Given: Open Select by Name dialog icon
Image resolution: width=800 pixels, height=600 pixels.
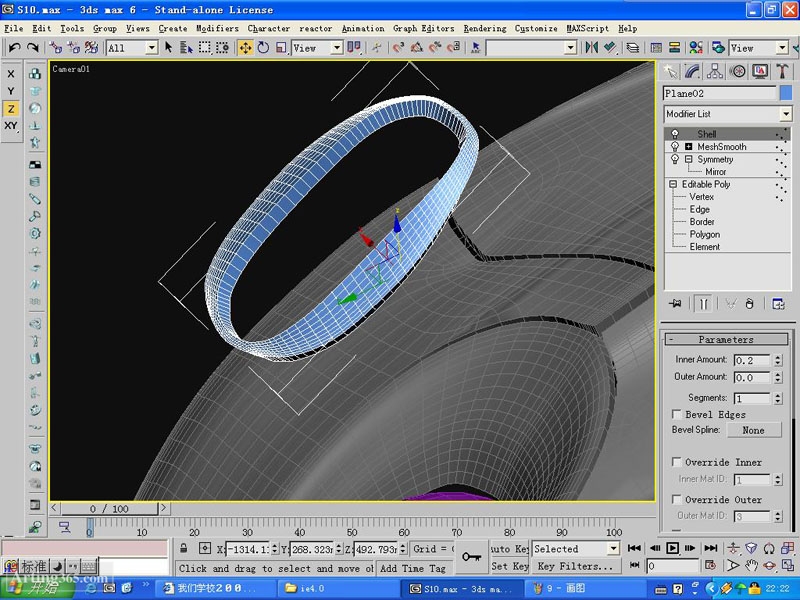Looking at the screenshot, I should click(x=184, y=48).
